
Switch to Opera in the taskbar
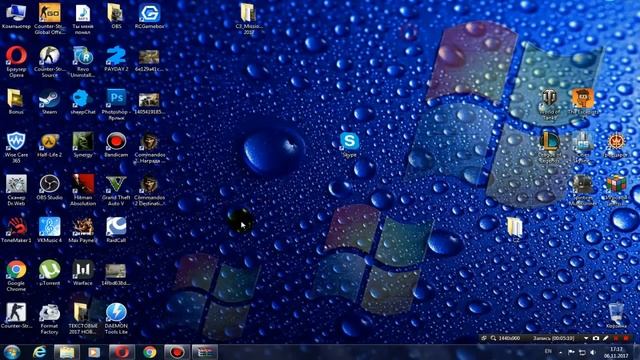pyautogui.click(x=122, y=352)
